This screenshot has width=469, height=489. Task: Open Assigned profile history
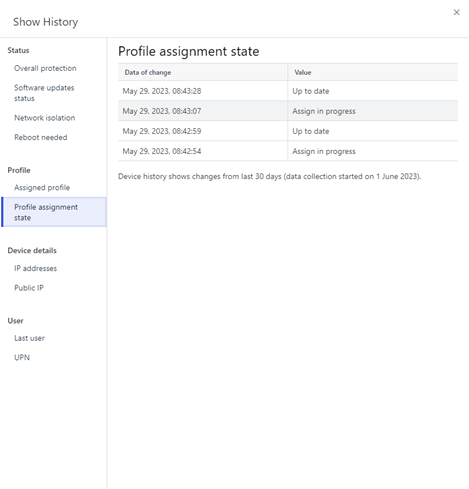(42, 188)
